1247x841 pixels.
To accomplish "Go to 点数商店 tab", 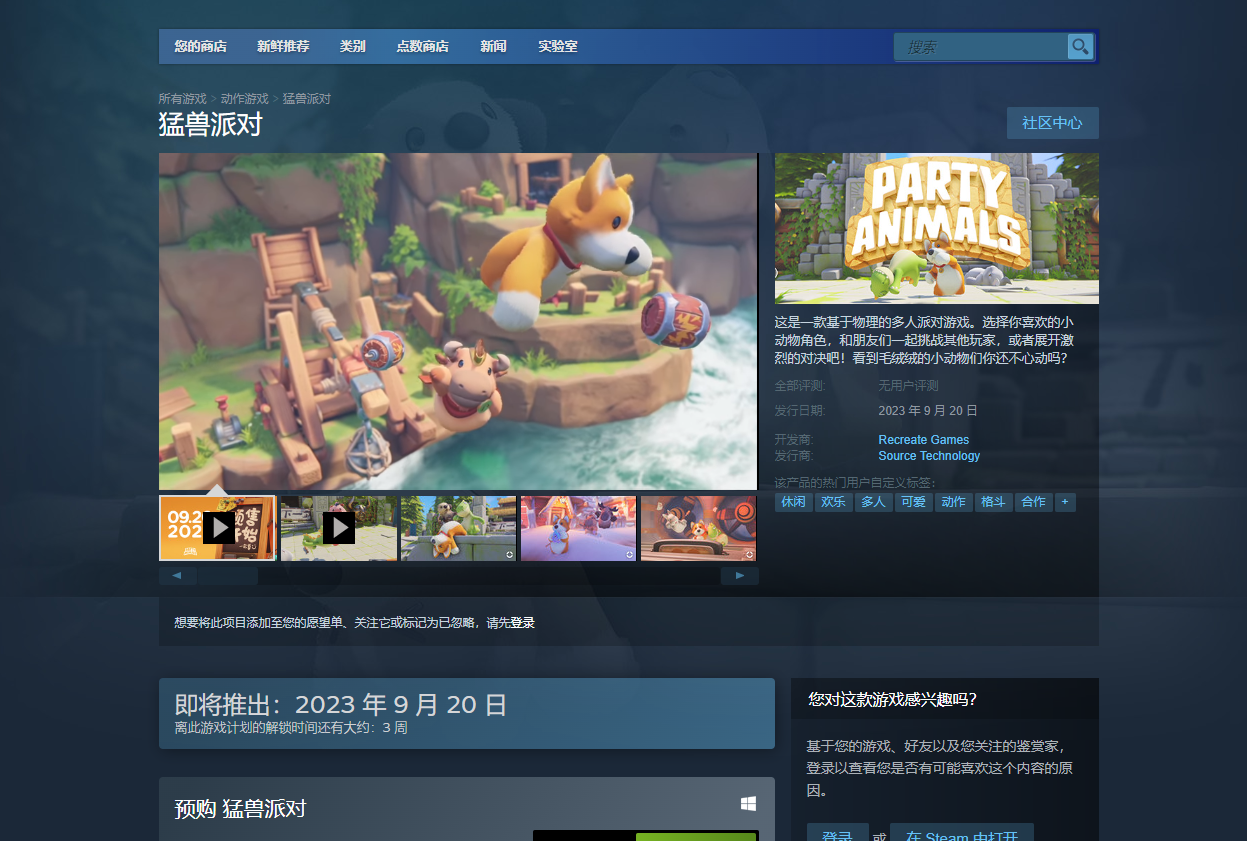I will 422,46.
